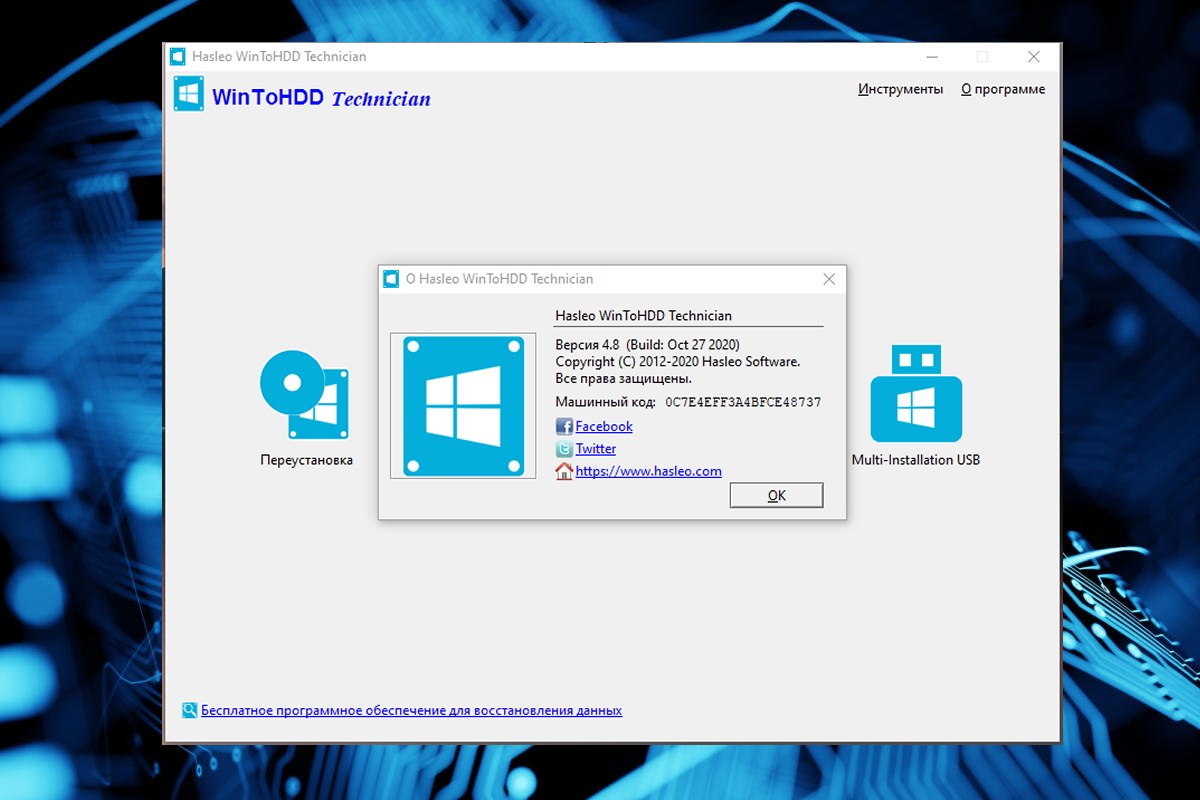Screen dimensions: 1200x800
Task: Open the Twitter link
Action: [596, 449]
